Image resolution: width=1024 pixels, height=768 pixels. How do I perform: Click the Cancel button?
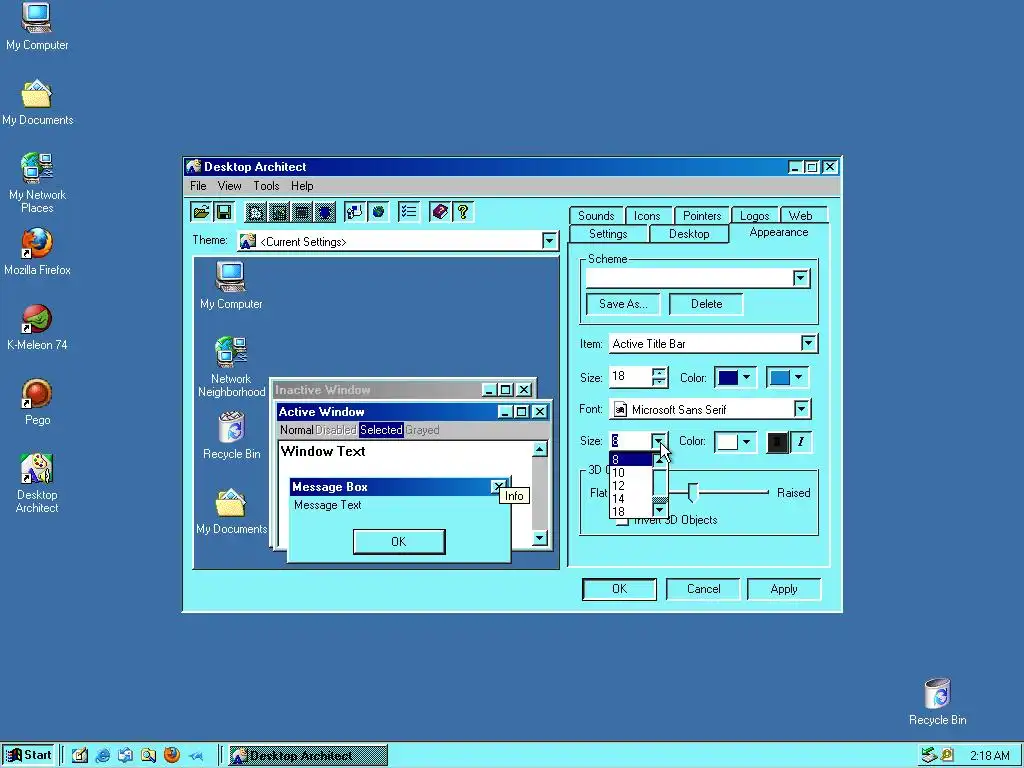(703, 588)
